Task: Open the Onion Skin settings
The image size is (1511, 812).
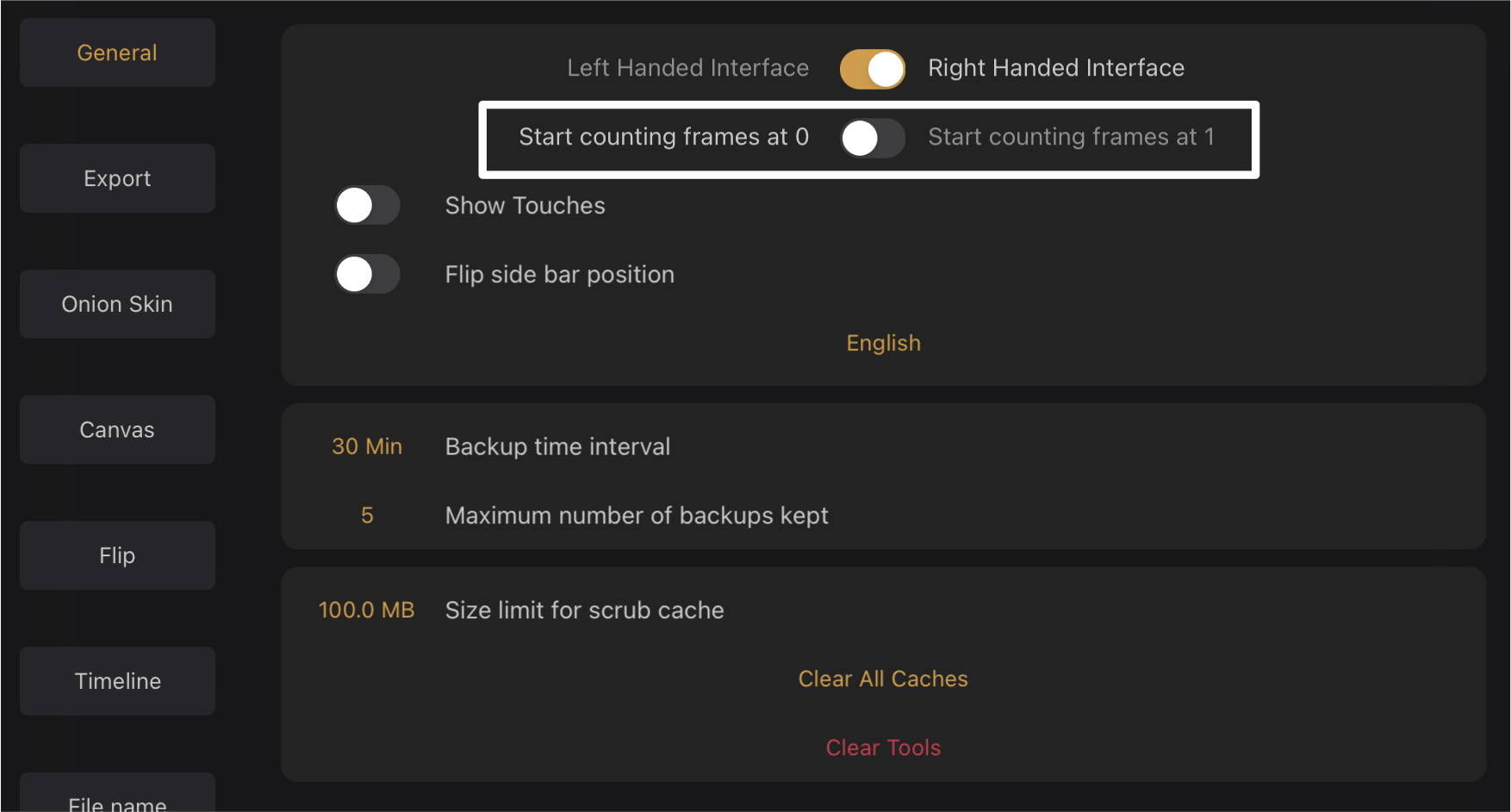Action: point(117,304)
